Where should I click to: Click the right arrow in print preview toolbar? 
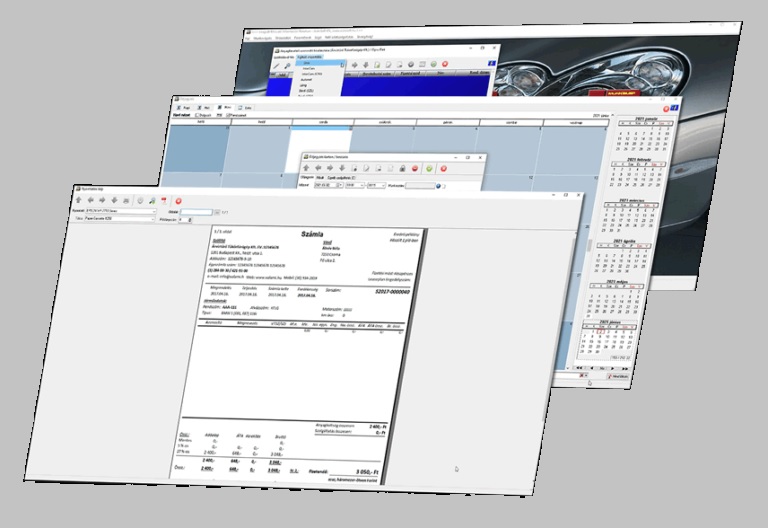tap(102, 200)
